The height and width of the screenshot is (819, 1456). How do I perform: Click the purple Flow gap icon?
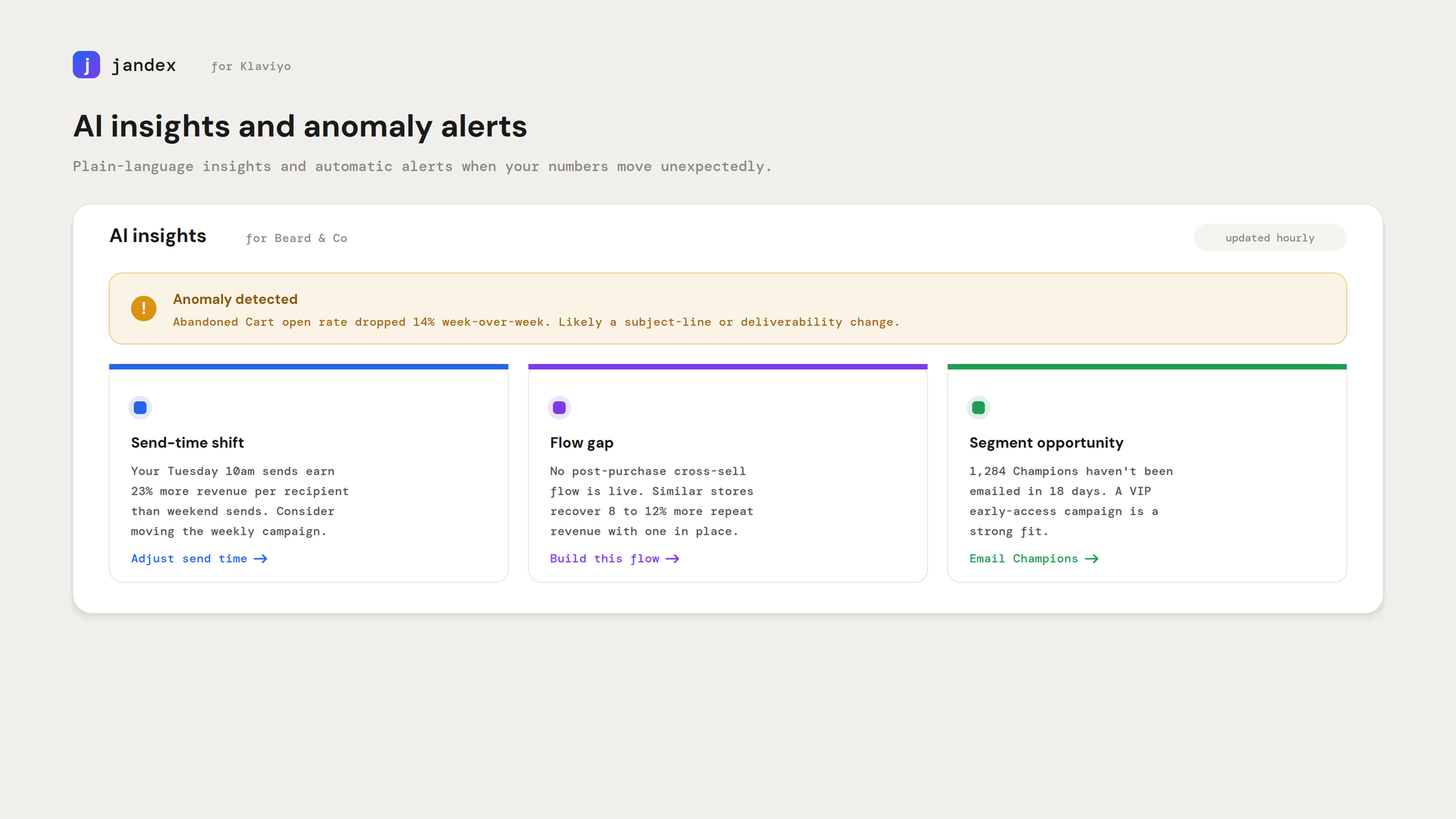tap(560, 408)
